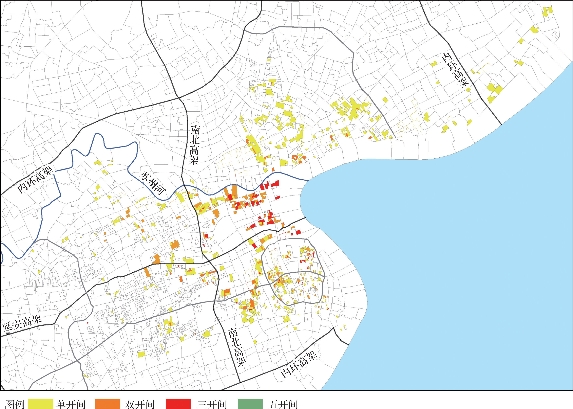
Task: Click the 三开间 legend label
Action: click(x=212, y=404)
